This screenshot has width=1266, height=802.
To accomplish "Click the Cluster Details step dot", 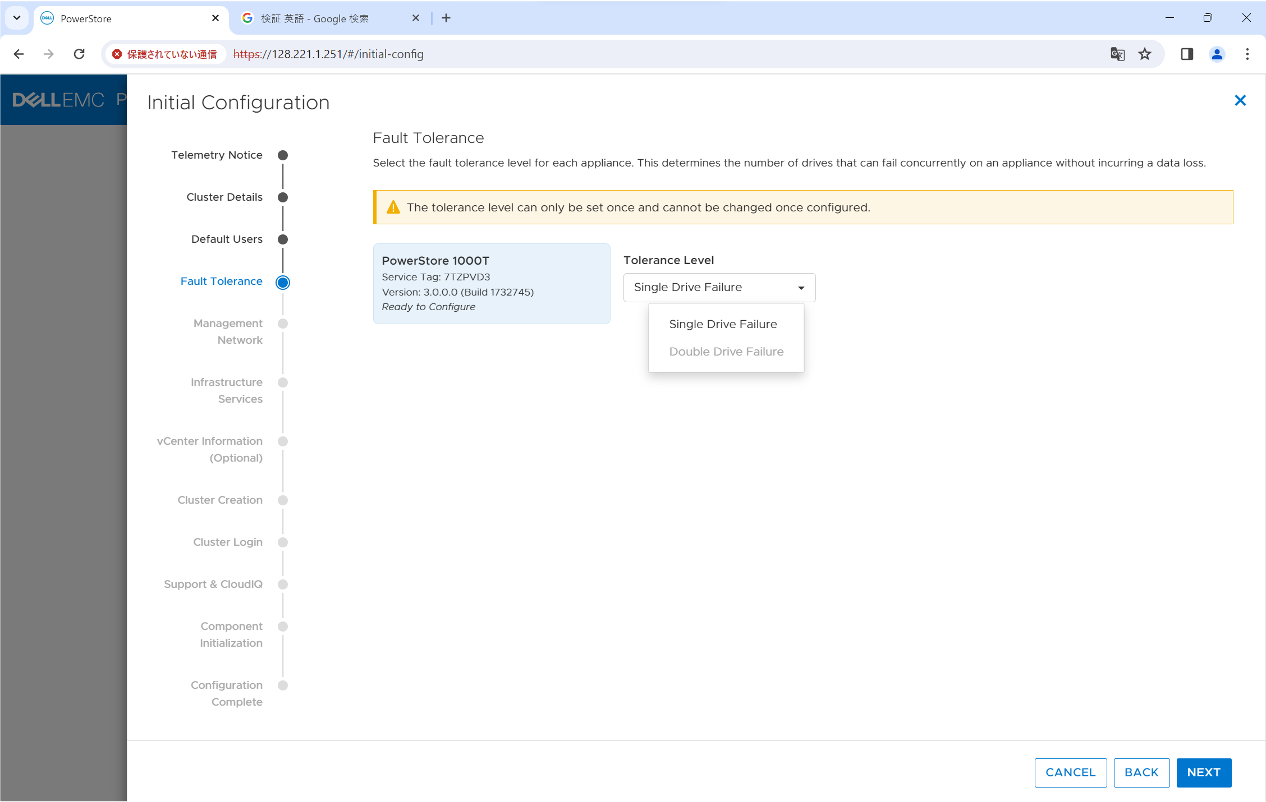I will tap(283, 197).
